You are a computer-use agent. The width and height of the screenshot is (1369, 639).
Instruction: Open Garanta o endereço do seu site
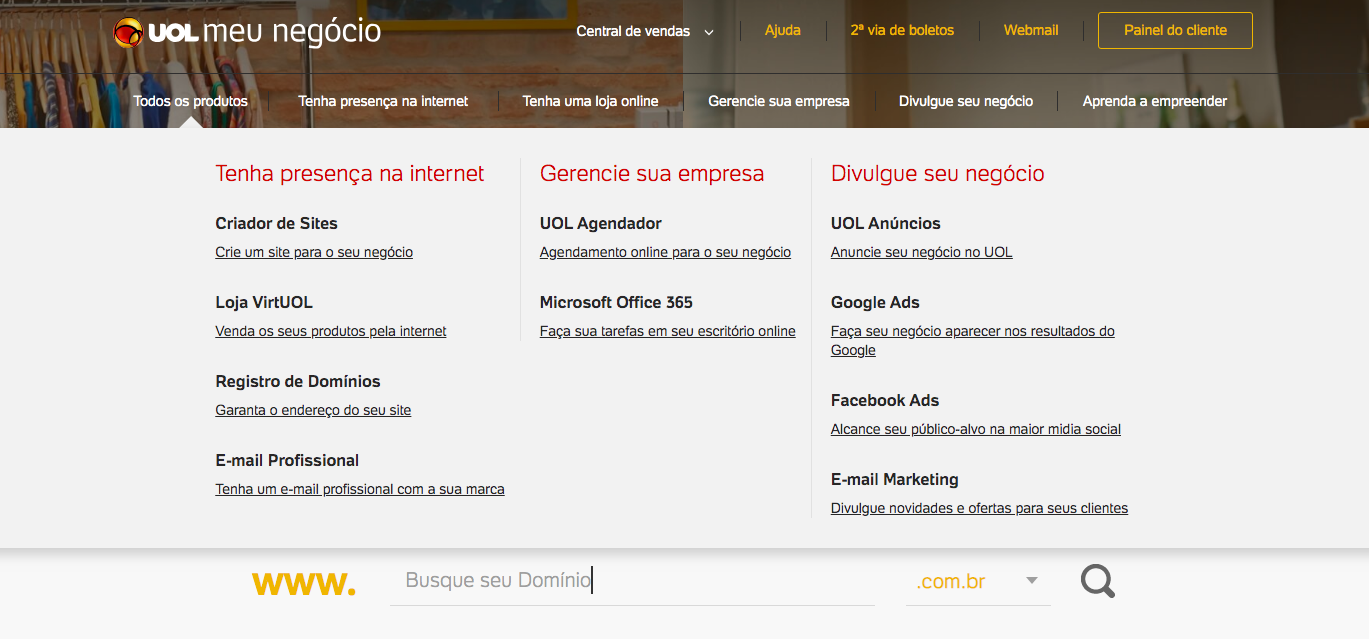point(313,410)
